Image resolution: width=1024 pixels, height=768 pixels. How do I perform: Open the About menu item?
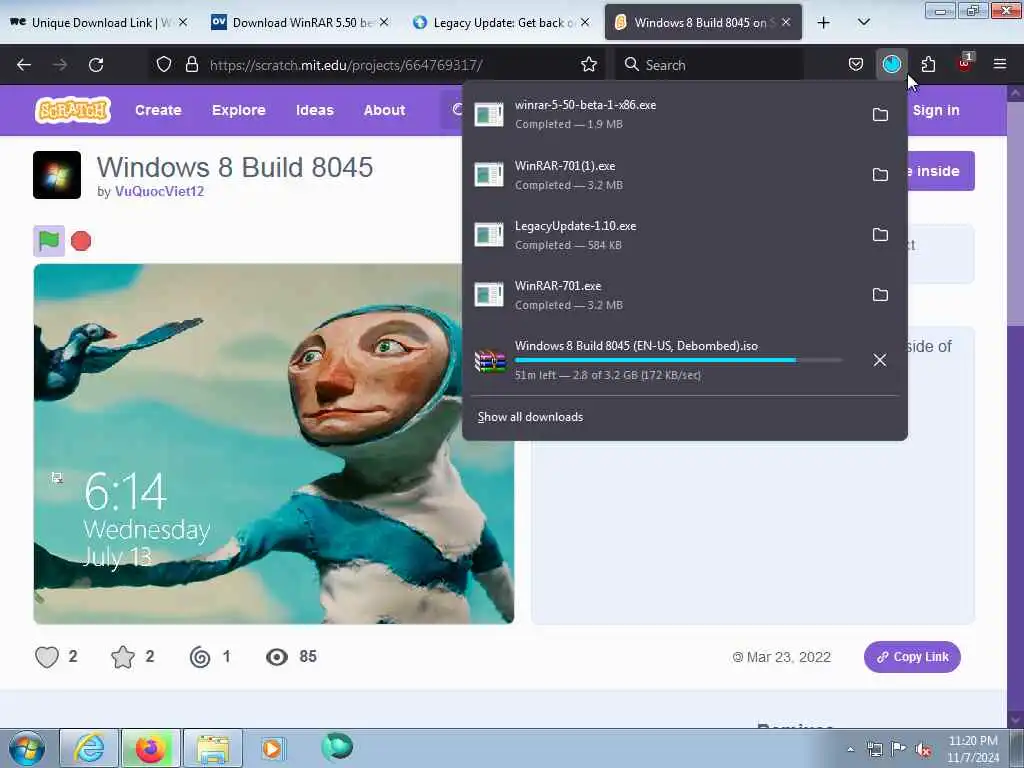point(384,110)
